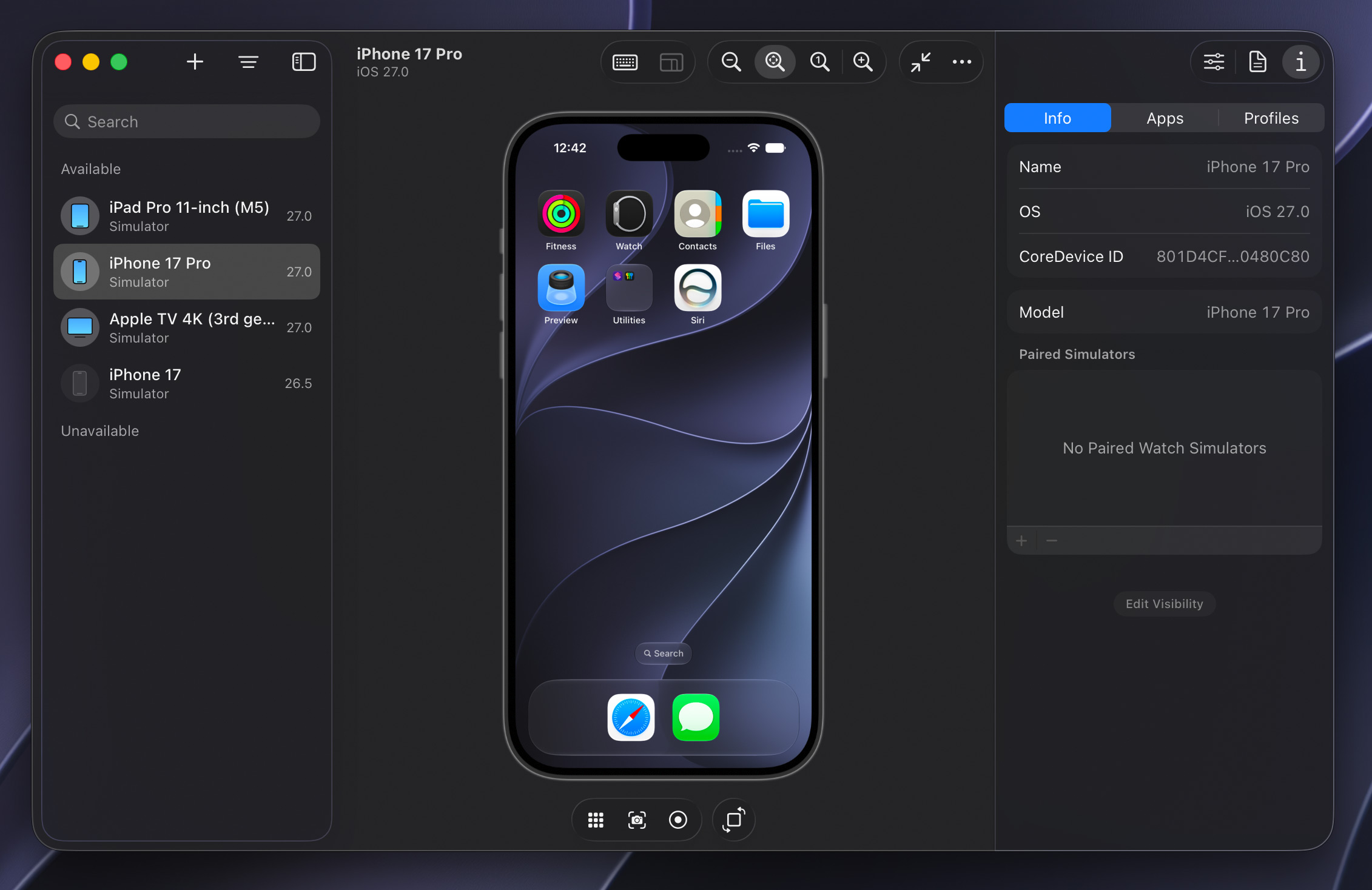Remove paired simulator with minus button
The height and width of the screenshot is (890, 1372).
click(x=1052, y=541)
